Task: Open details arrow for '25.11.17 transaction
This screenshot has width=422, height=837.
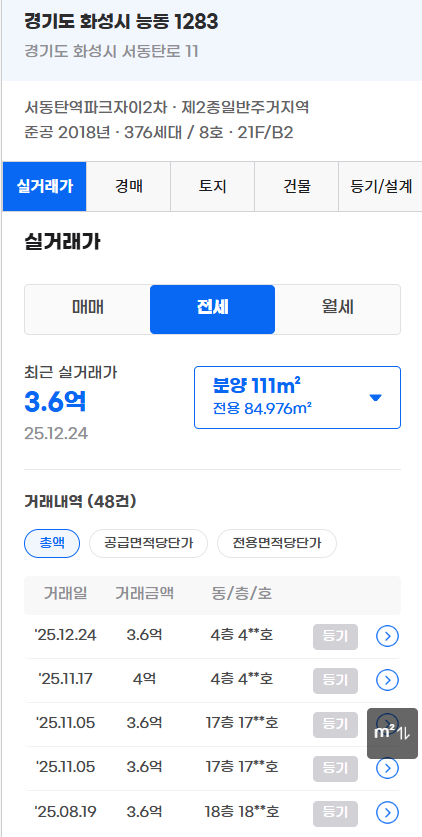Action: coord(387,680)
